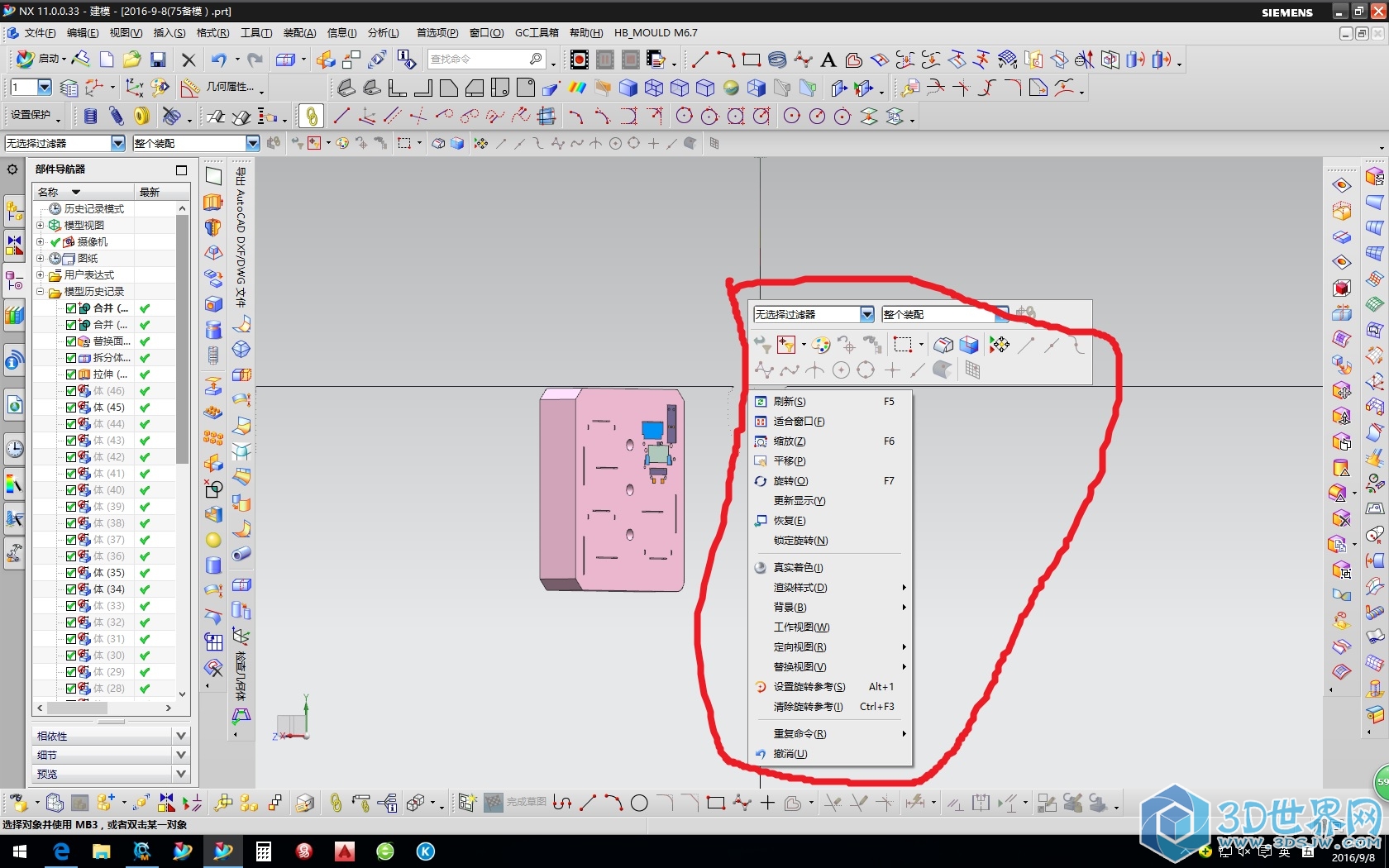Toggle checkbox for 体 (35) feature
Screen dimensions: 1389x868
(x=71, y=572)
